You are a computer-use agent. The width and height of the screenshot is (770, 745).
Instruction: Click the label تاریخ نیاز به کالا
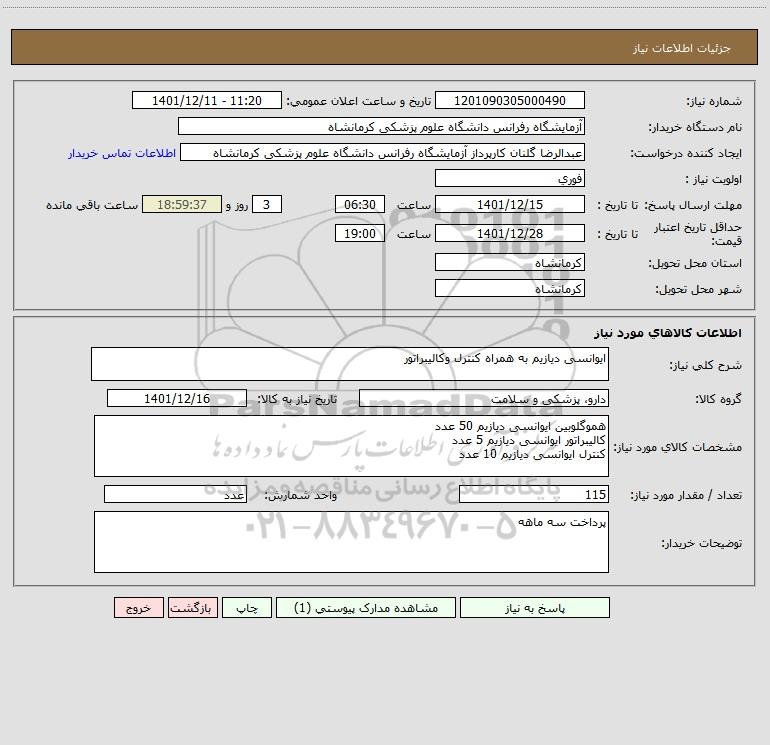pos(298,399)
